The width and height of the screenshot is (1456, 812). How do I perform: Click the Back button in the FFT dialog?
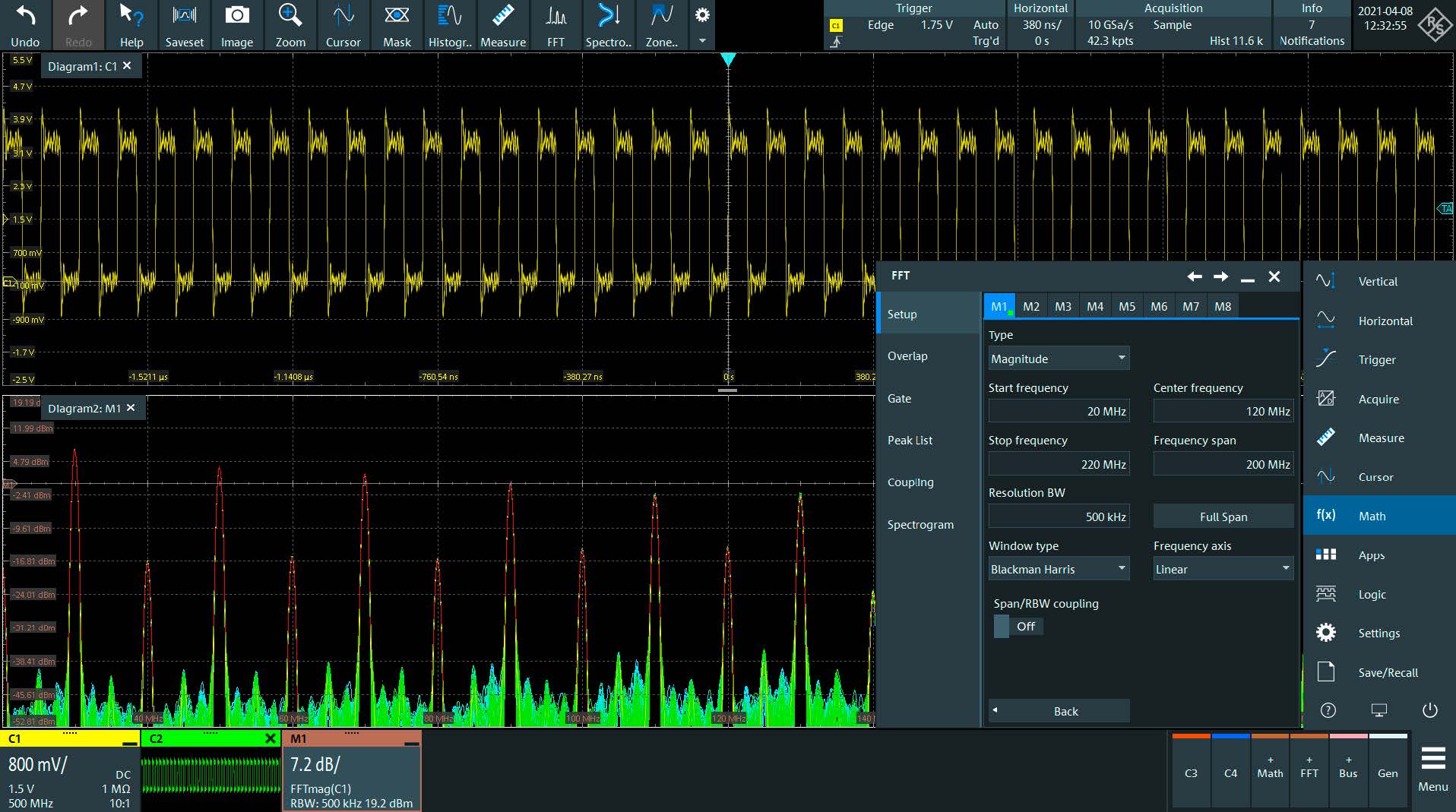pyautogui.click(x=1059, y=711)
